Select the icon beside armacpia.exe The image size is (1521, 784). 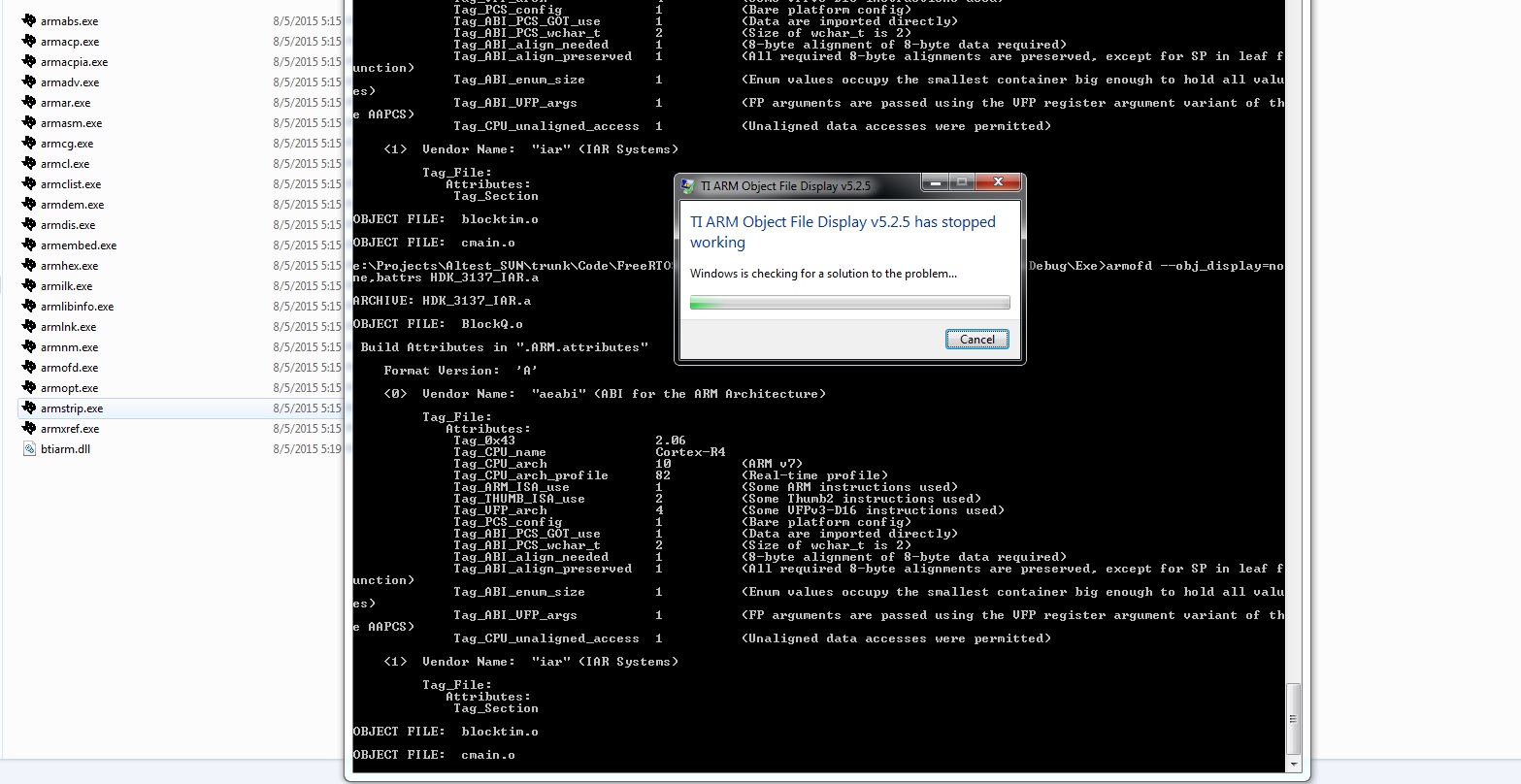30,62
